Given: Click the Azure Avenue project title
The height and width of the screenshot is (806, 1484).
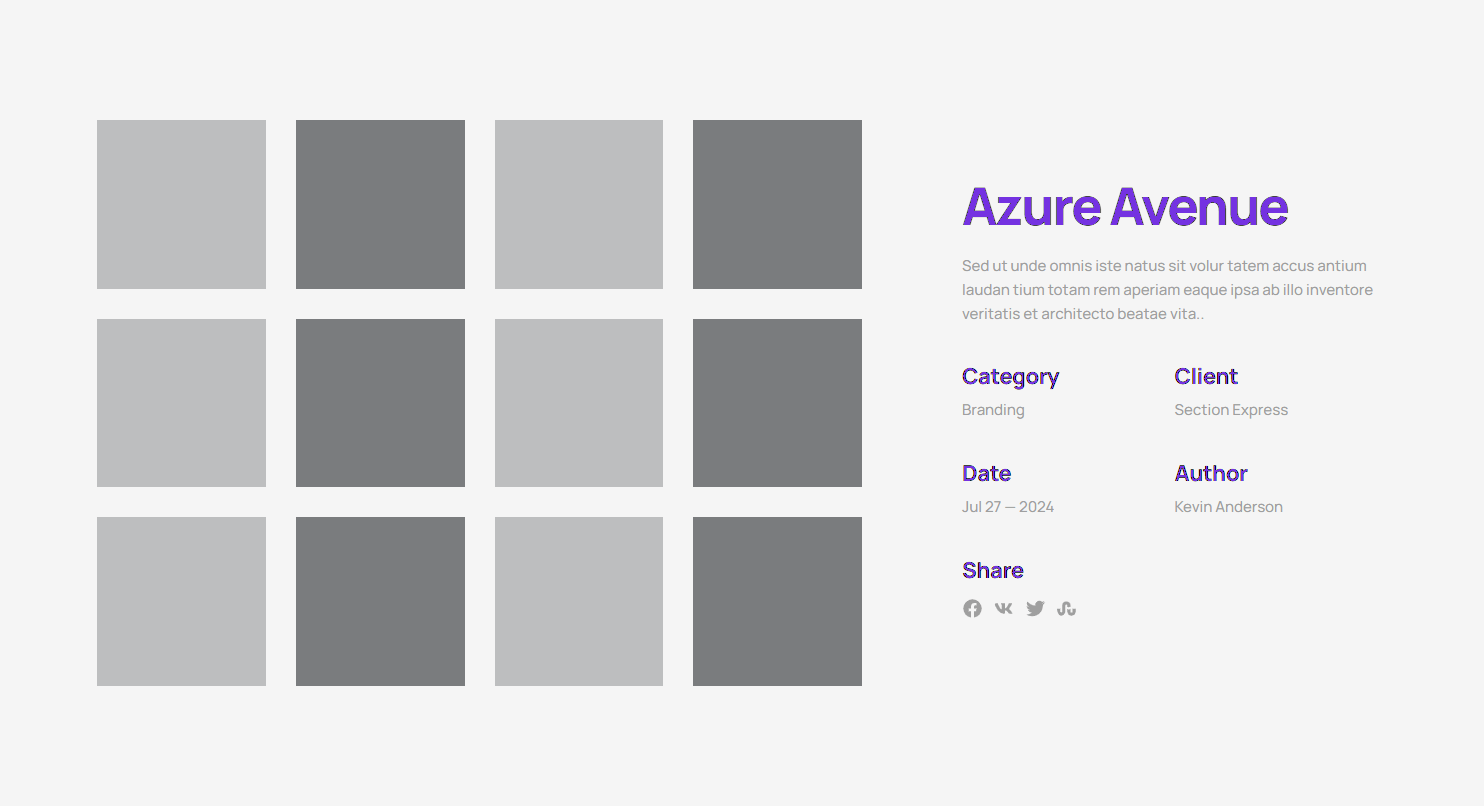Looking at the screenshot, I should [1124, 207].
